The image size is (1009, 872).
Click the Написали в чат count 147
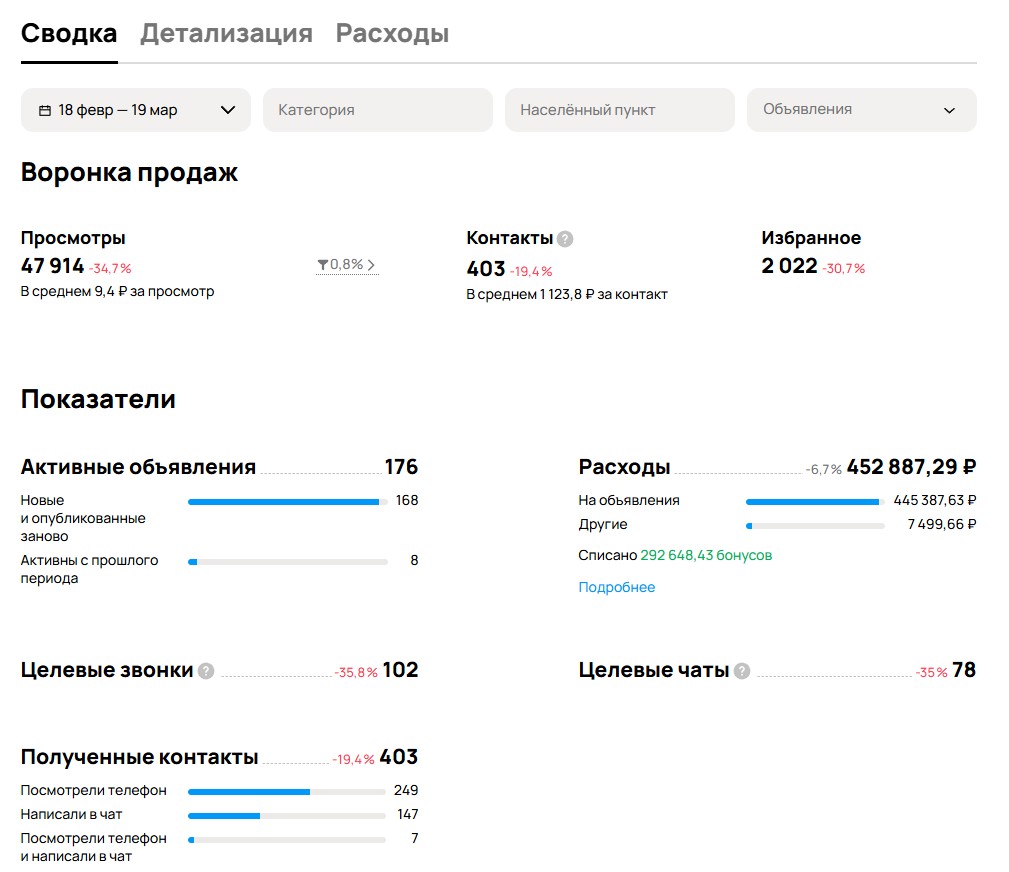(407, 814)
